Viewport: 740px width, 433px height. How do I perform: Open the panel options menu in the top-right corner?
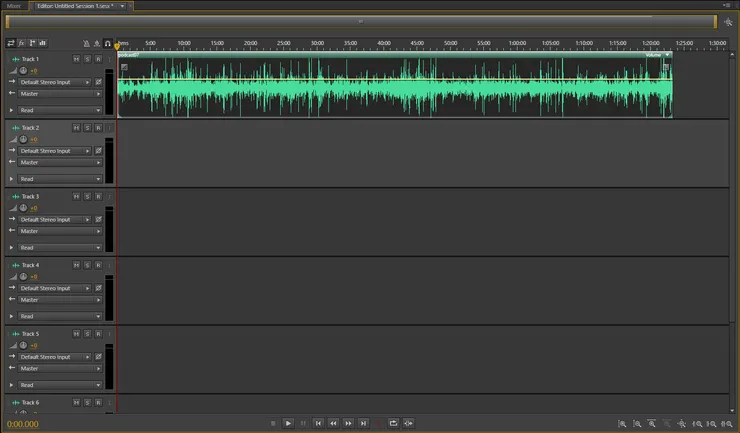(x=727, y=5)
